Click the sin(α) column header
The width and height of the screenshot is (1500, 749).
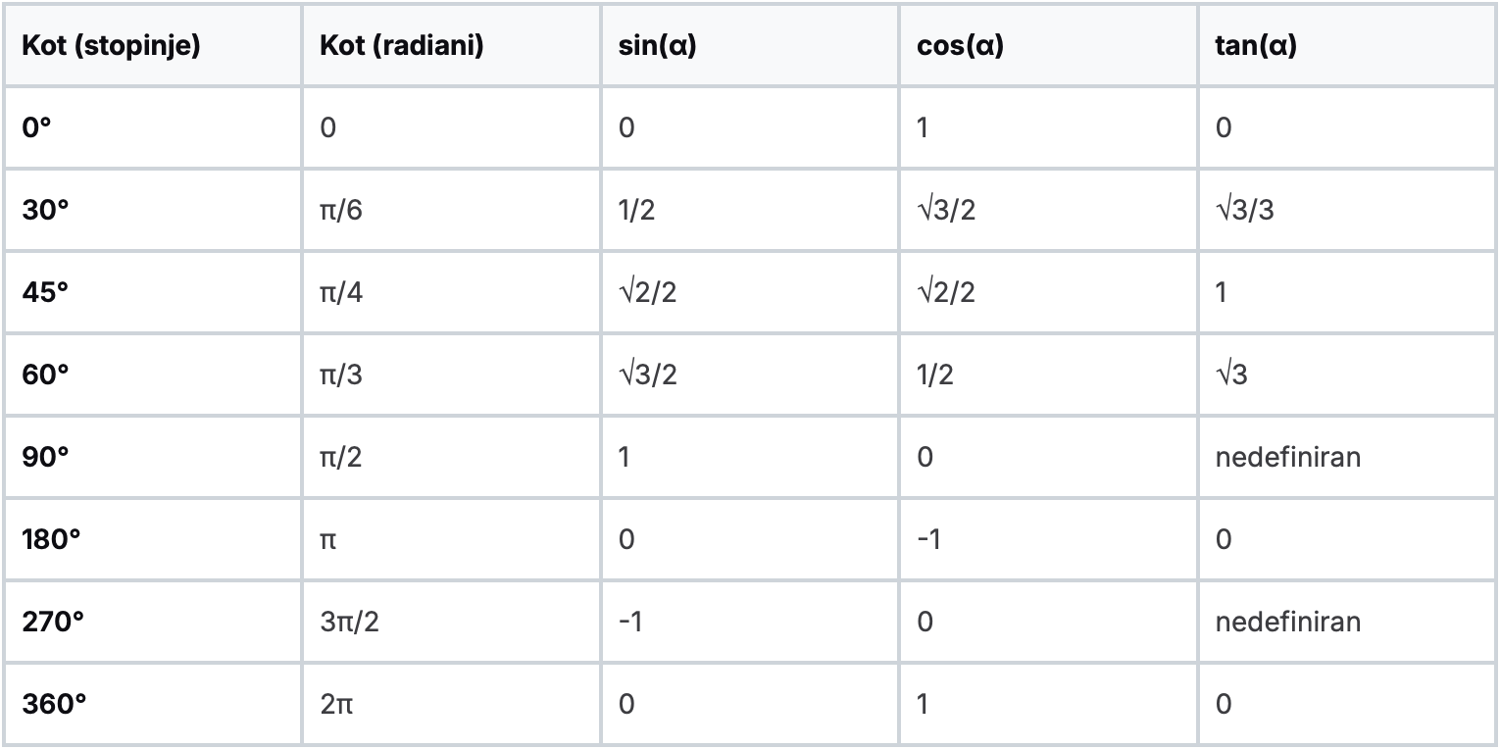(658, 48)
